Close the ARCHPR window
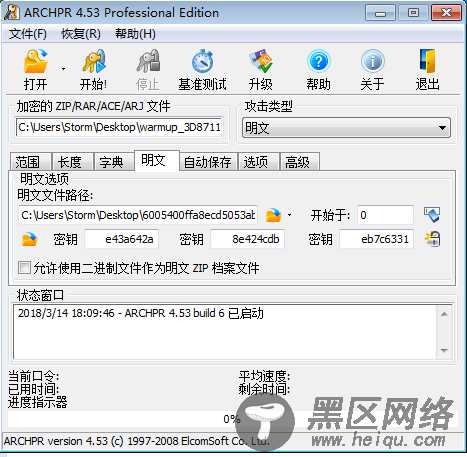Screen dimensions: 467x457 point(447,13)
